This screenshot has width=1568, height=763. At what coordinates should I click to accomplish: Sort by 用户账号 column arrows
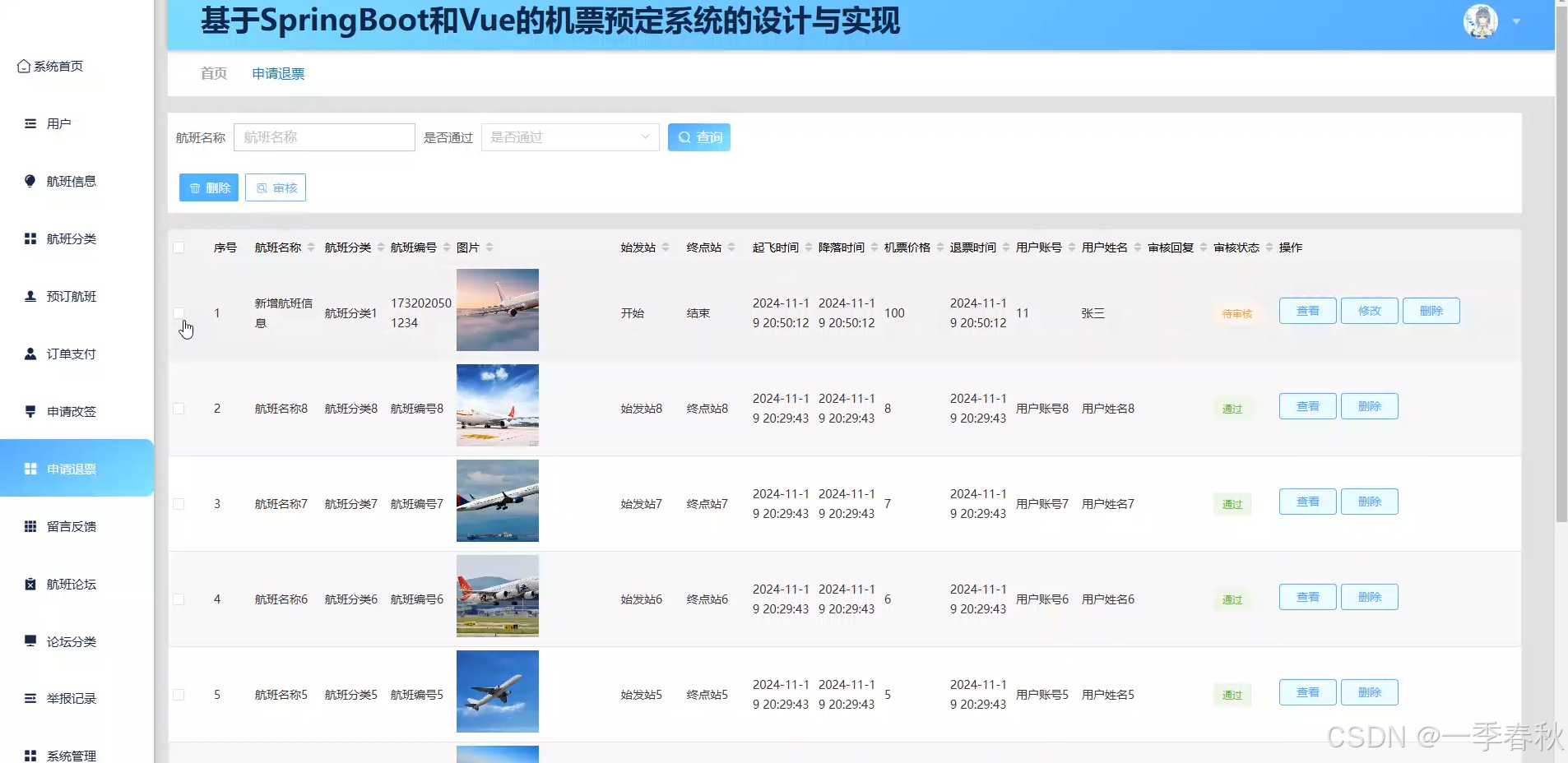tap(1072, 247)
